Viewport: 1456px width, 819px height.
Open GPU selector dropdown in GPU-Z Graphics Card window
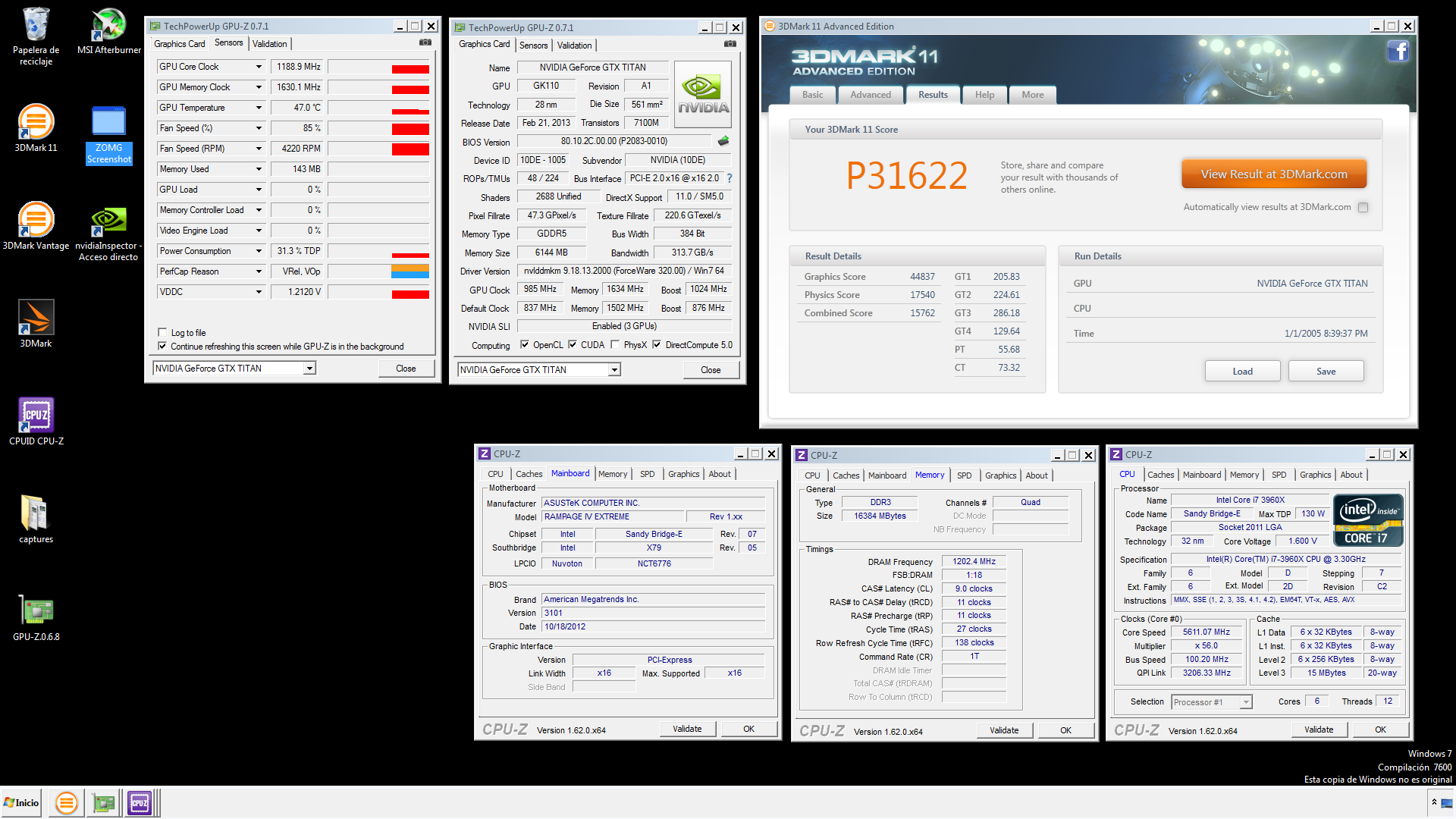click(x=614, y=370)
